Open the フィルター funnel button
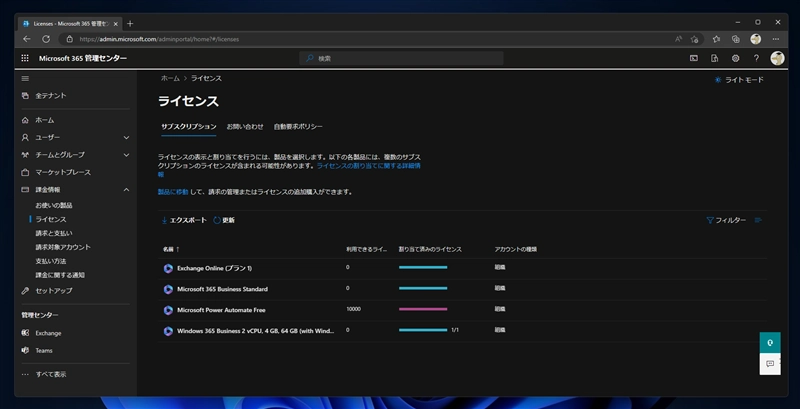 tap(726, 220)
